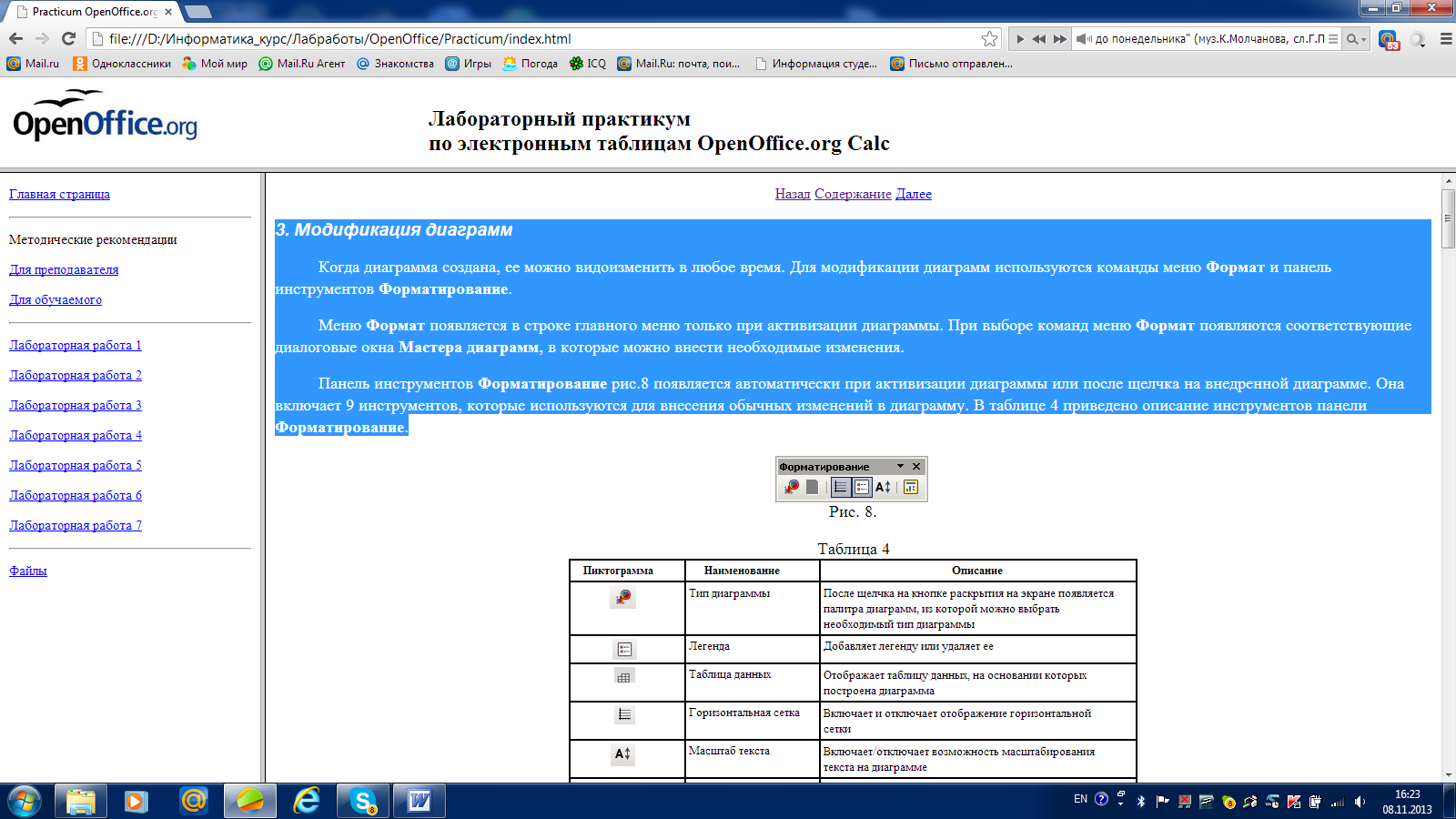Open the Одноклассники bookmark
Viewport: 1456px width, 819px height.
(122, 64)
